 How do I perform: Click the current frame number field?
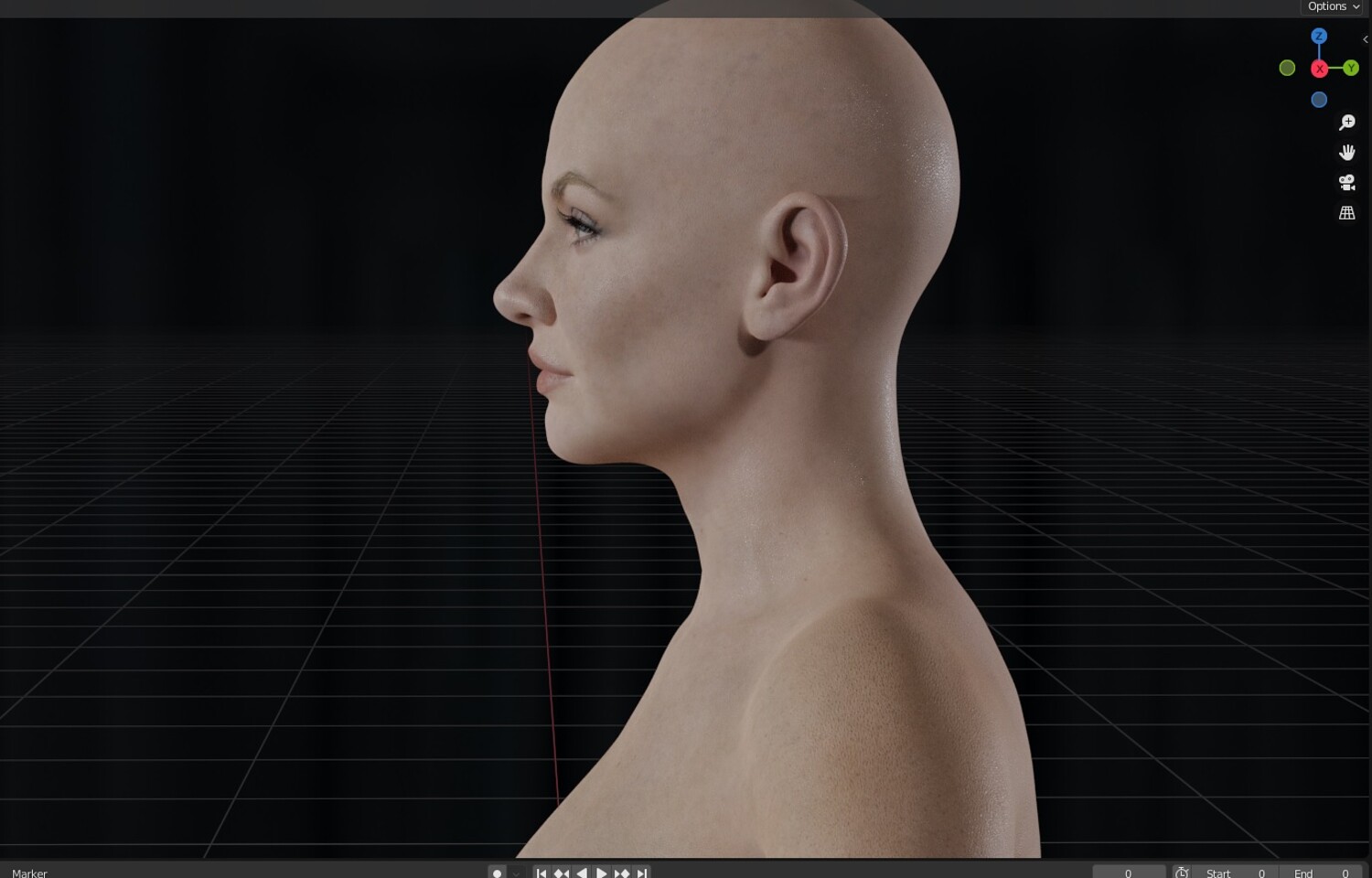pyautogui.click(x=1129, y=873)
